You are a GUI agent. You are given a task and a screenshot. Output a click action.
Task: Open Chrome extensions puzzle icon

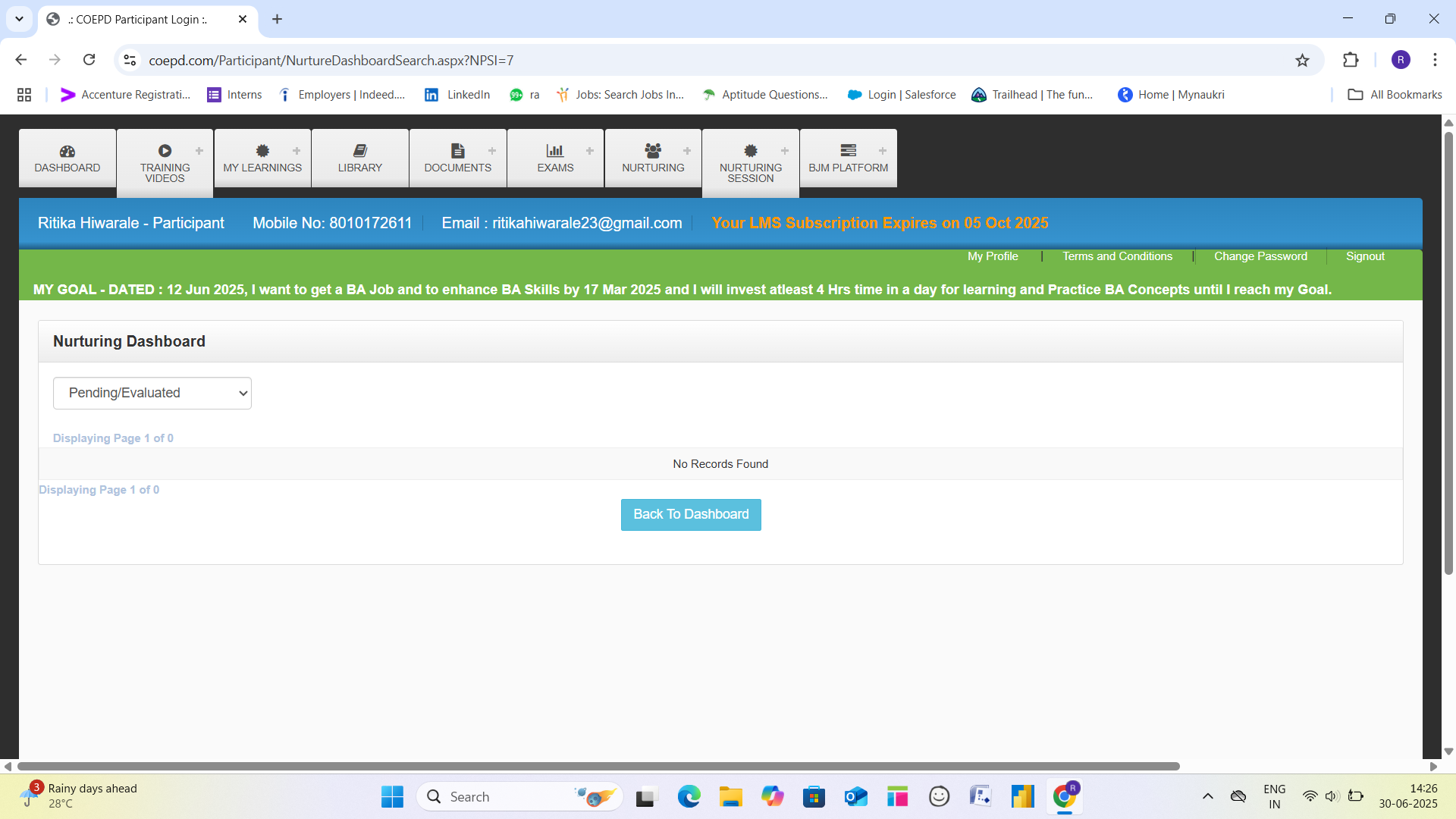pos(1351,60)
